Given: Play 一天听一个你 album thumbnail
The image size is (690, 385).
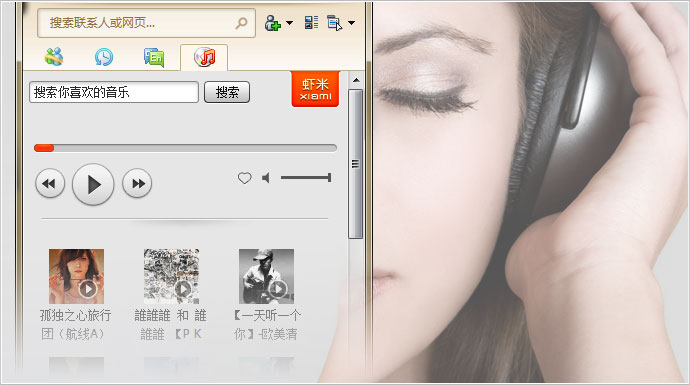Looking at the screenshot, I should pos(267,276).
